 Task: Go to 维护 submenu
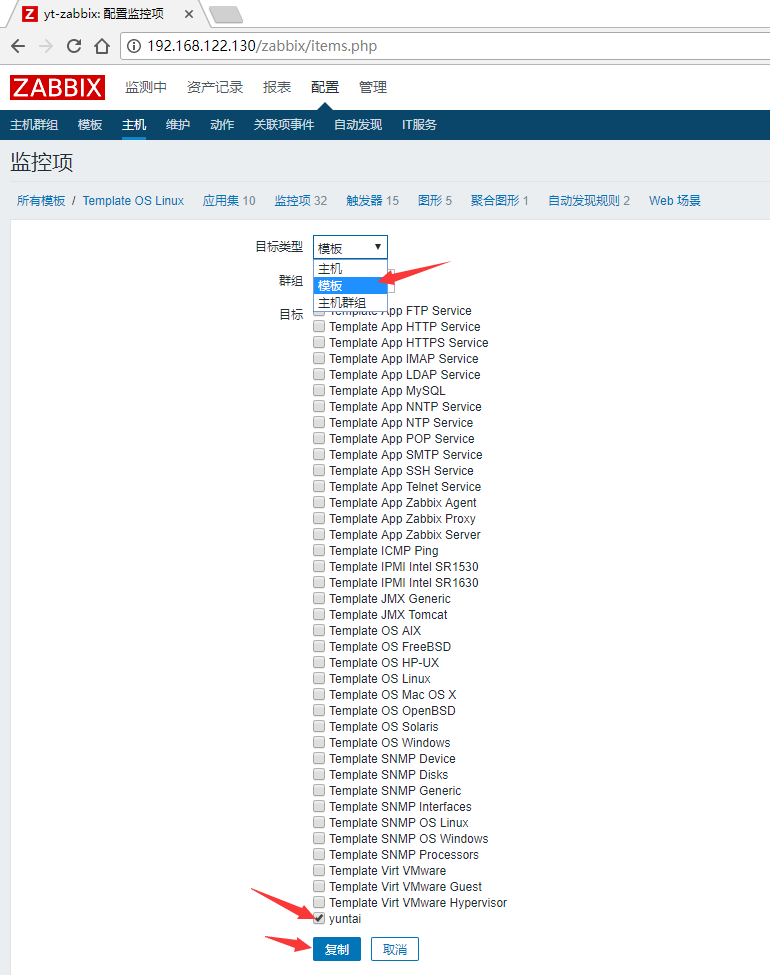(x=178, y=125)
